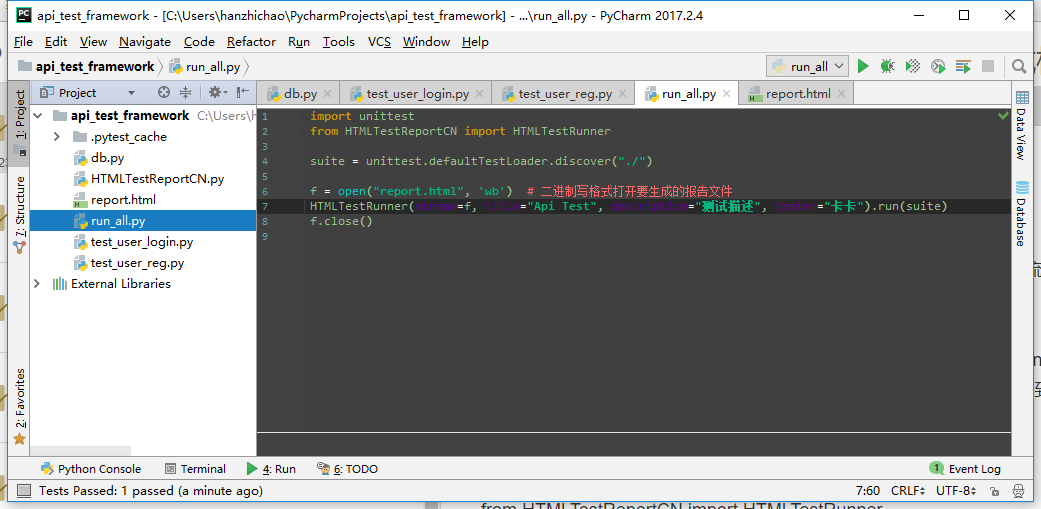Click Scroll from Source target icon
The width and height of the screenshot is (1041, 509).
(164, 92)
